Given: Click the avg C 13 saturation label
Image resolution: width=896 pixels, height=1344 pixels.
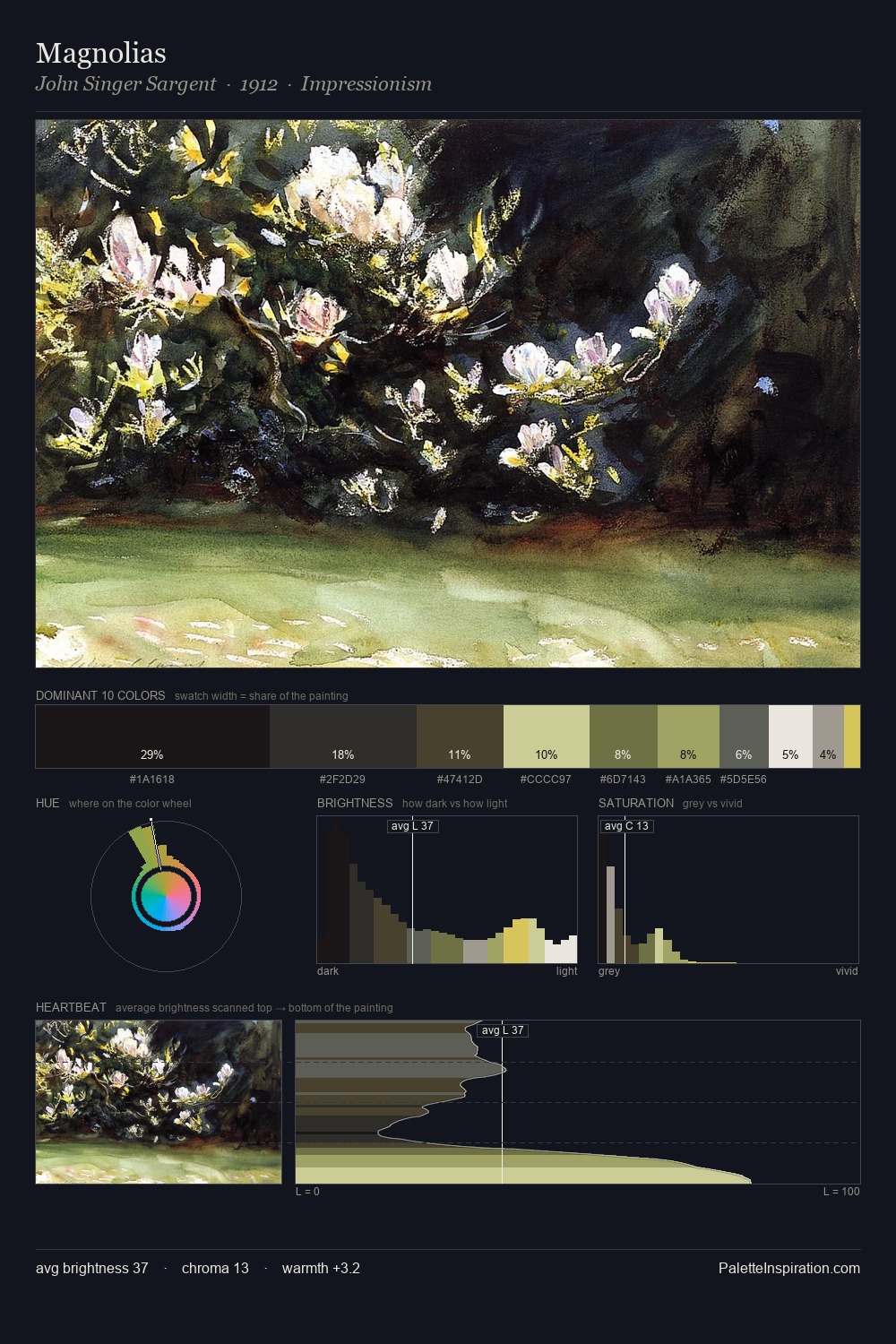Looking at the screenshot, I should coord(626,826).
